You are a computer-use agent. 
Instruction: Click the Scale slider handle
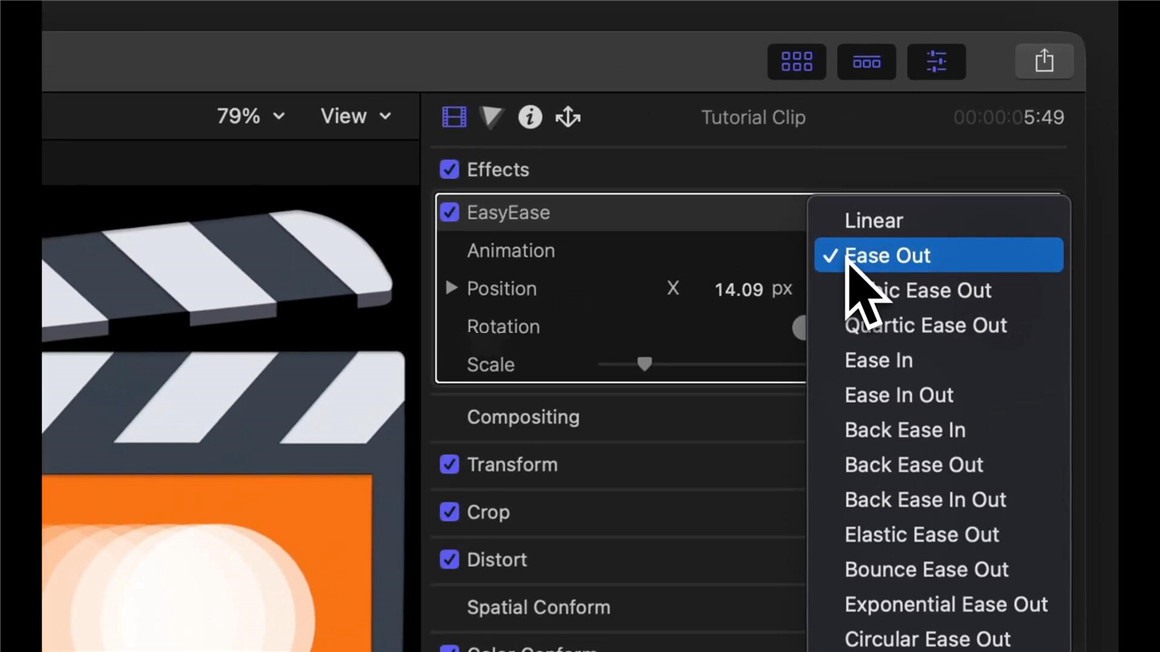click(645, 364)
